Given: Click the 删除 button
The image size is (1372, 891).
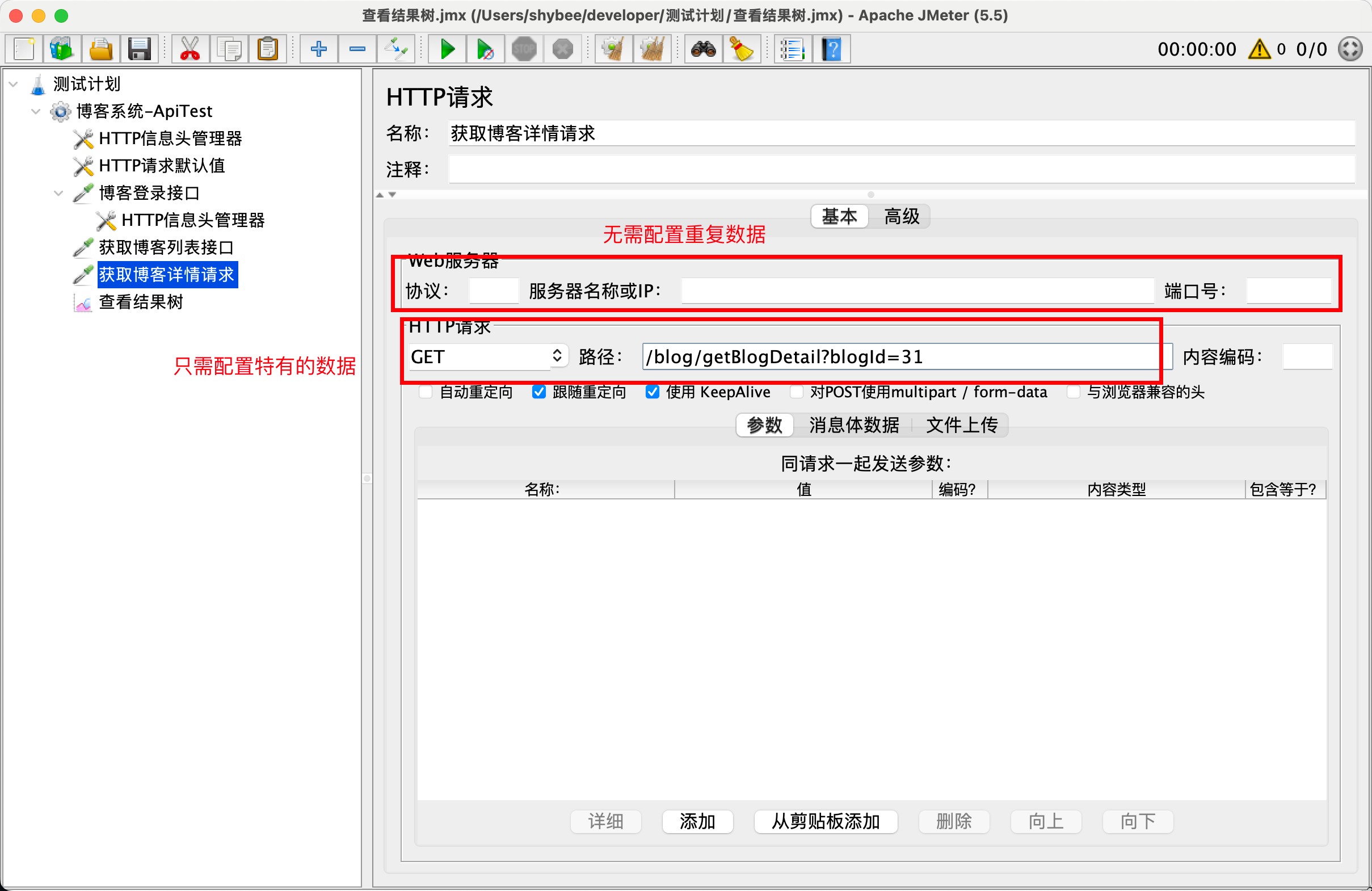Looking at the screenshot, I should coord(954,821).
